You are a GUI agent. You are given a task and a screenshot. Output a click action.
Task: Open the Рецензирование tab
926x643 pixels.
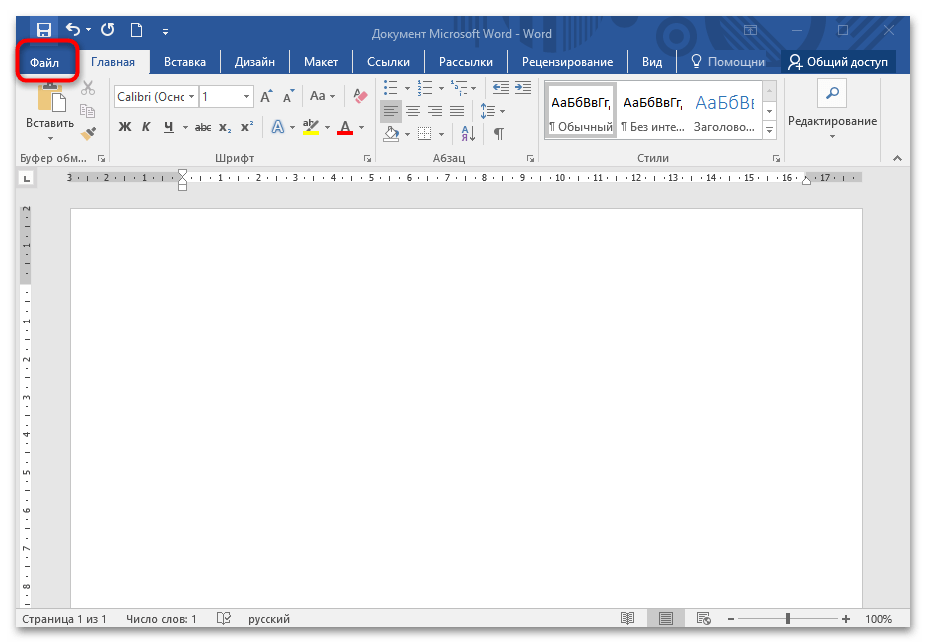[567, 62]
